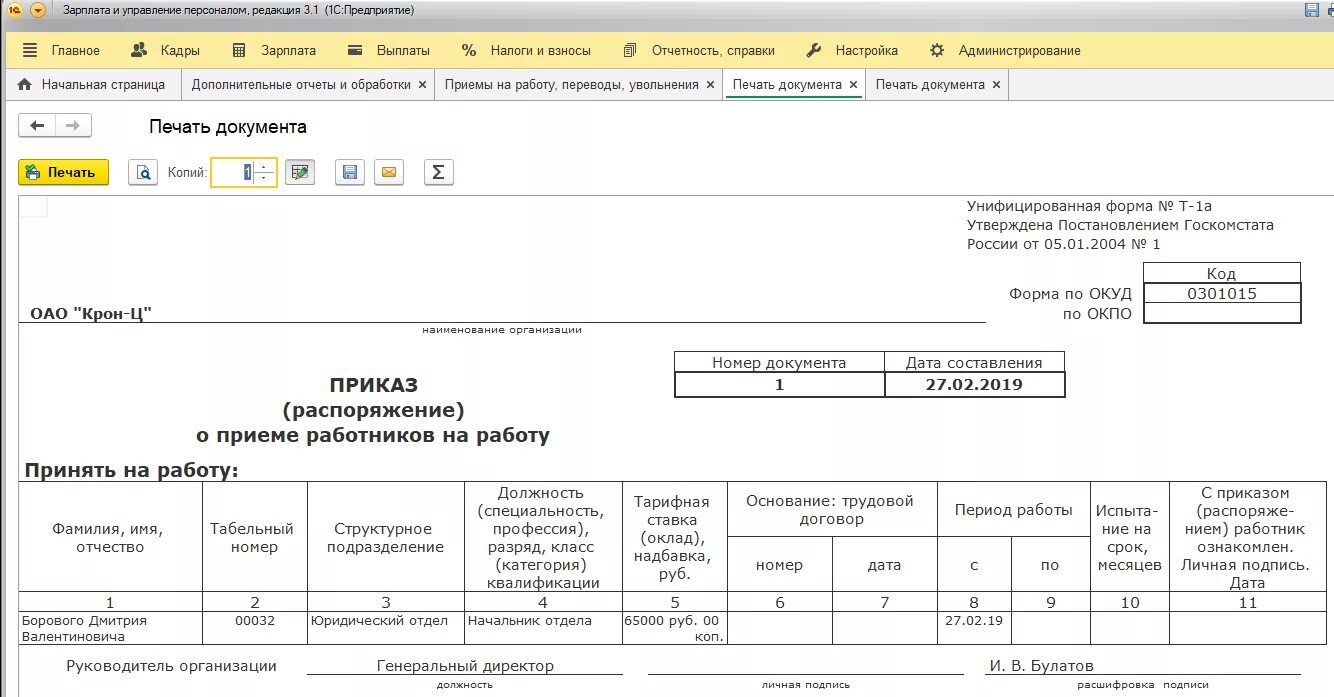This screenshot has width=1334, height=697.
Task: Select the Руководитель организации label
Action: [171, 666]
